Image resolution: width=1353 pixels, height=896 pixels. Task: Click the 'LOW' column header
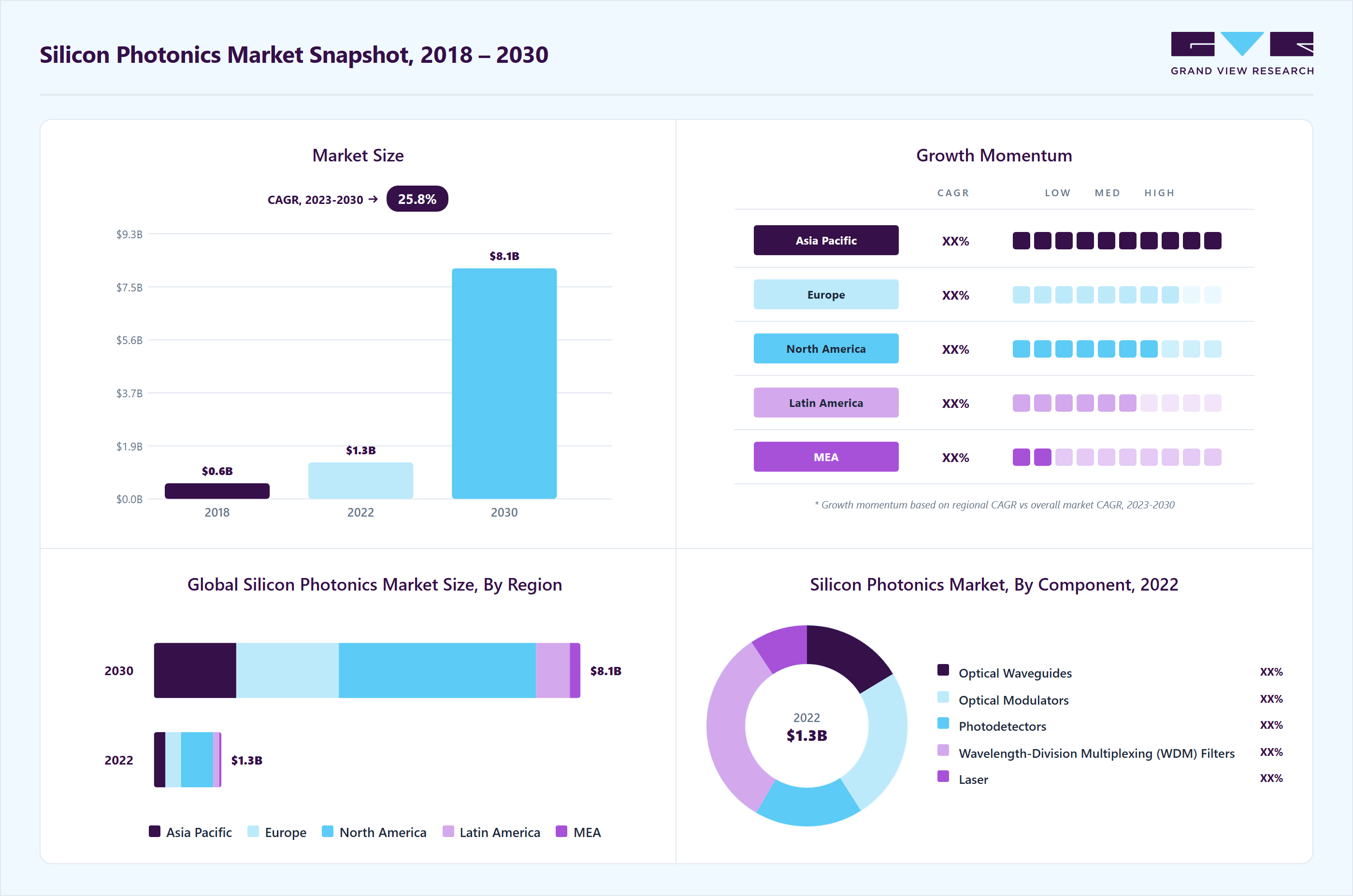pos(1058,192)
